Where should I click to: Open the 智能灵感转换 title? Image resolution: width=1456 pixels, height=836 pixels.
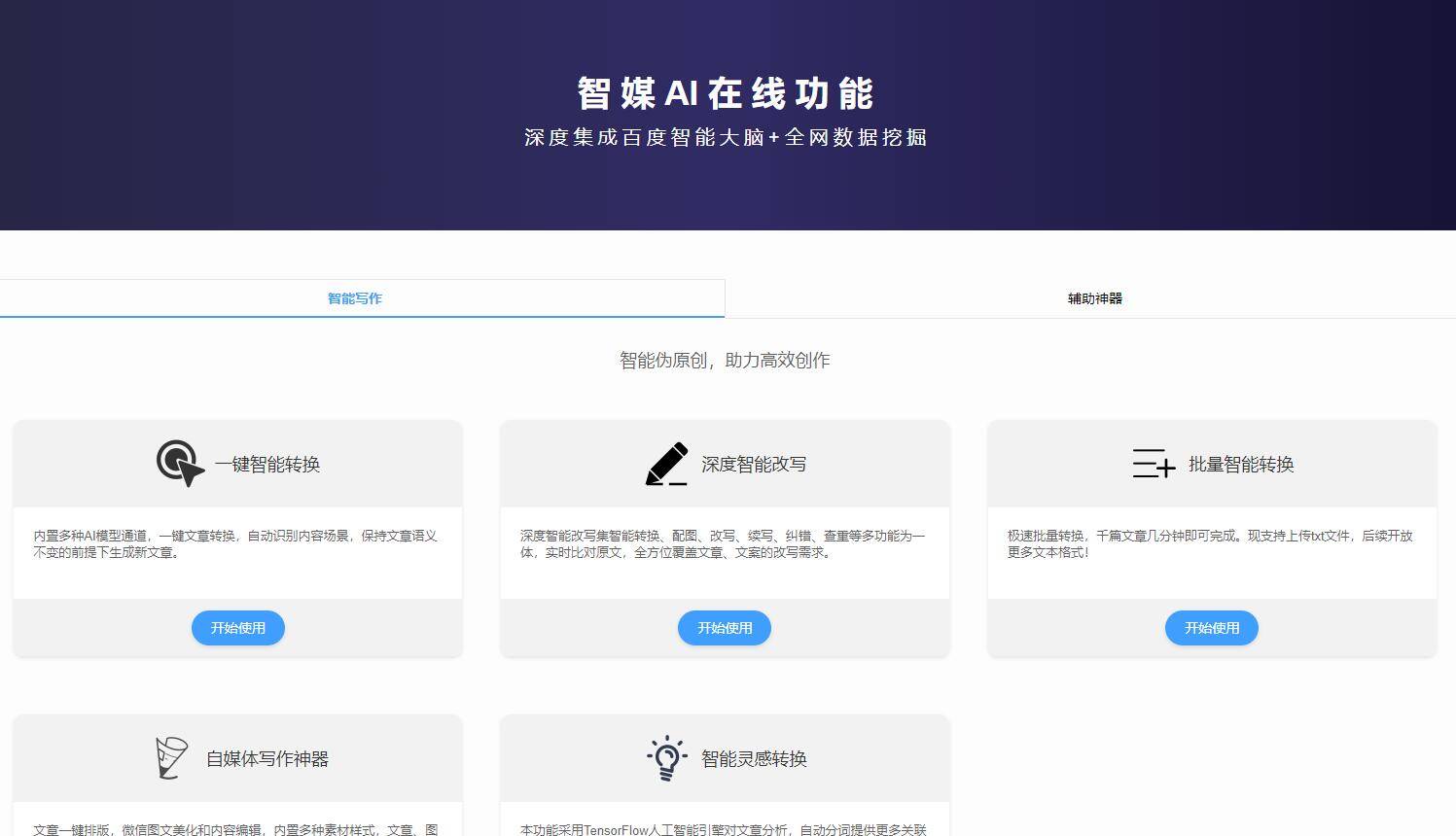(x=754, y=759)
